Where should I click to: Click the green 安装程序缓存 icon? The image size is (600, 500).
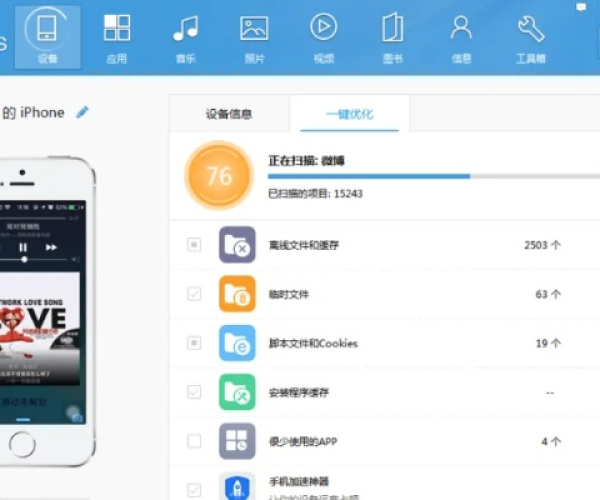click(237, 392)
